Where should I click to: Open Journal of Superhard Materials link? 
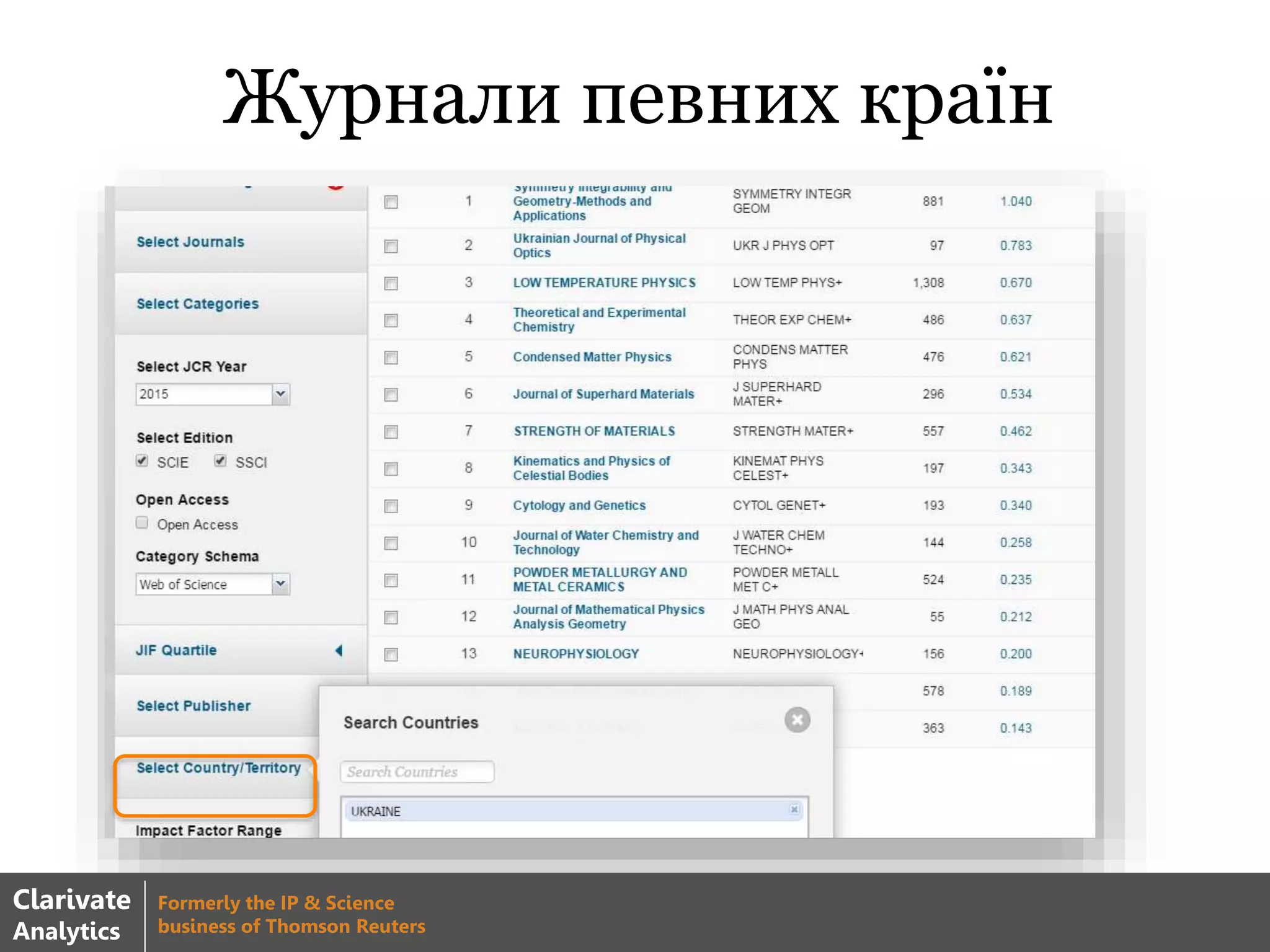click(x=603, y=394)
